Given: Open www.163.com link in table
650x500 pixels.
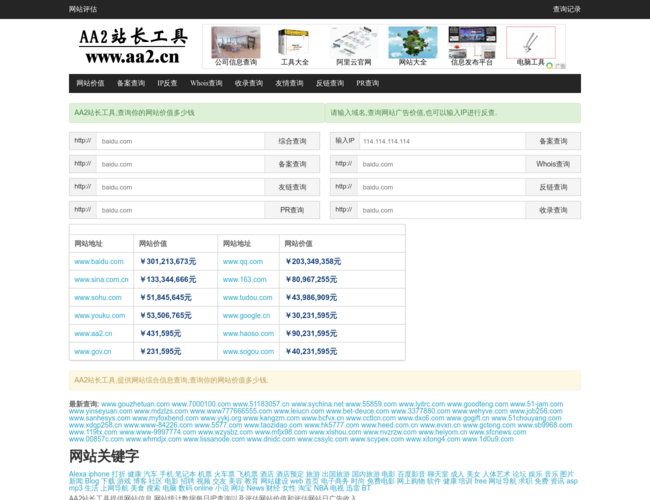Looking at the screenshot, I should (245, 279).
